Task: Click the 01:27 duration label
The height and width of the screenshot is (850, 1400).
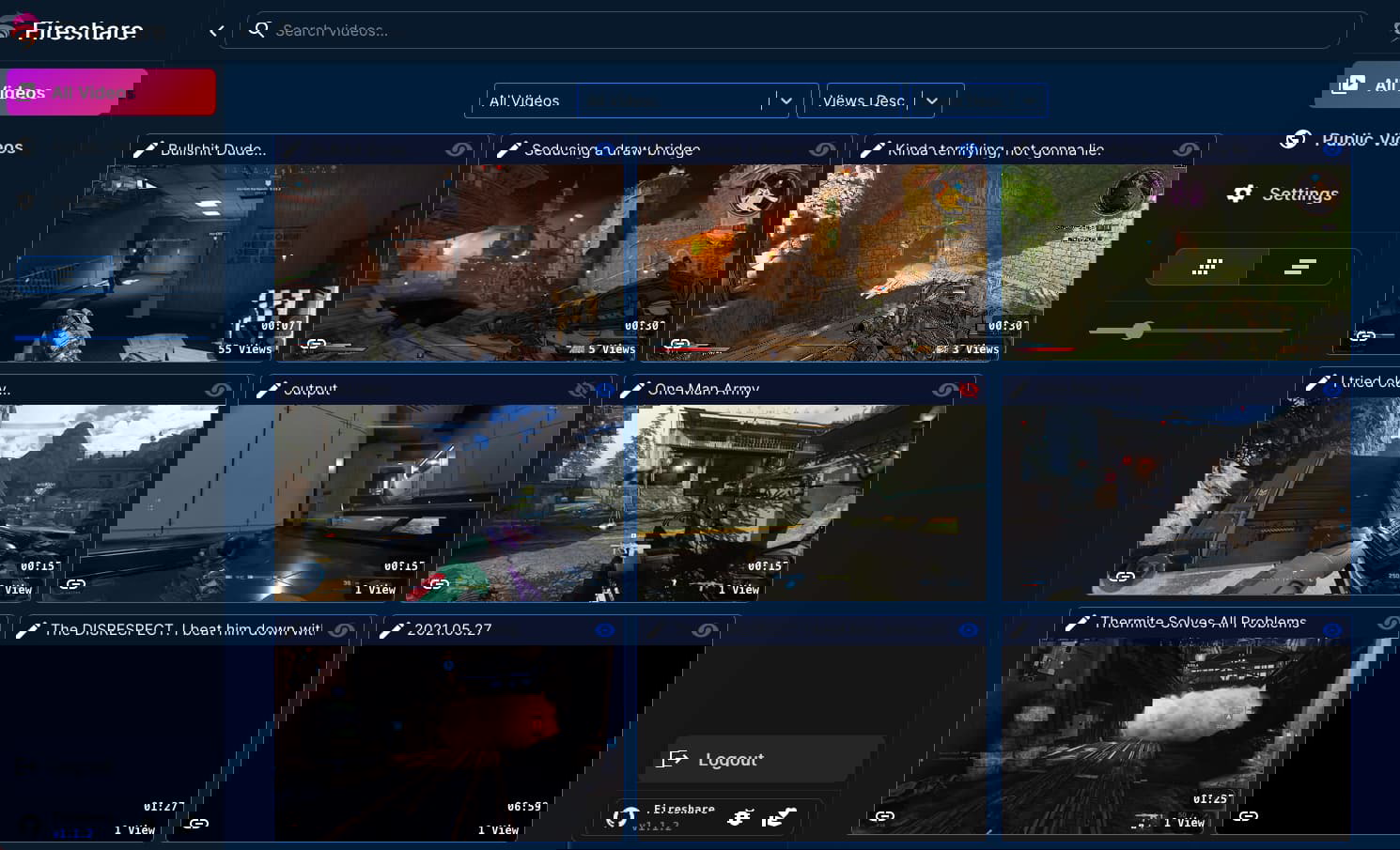Action: (x=163, y=807)
